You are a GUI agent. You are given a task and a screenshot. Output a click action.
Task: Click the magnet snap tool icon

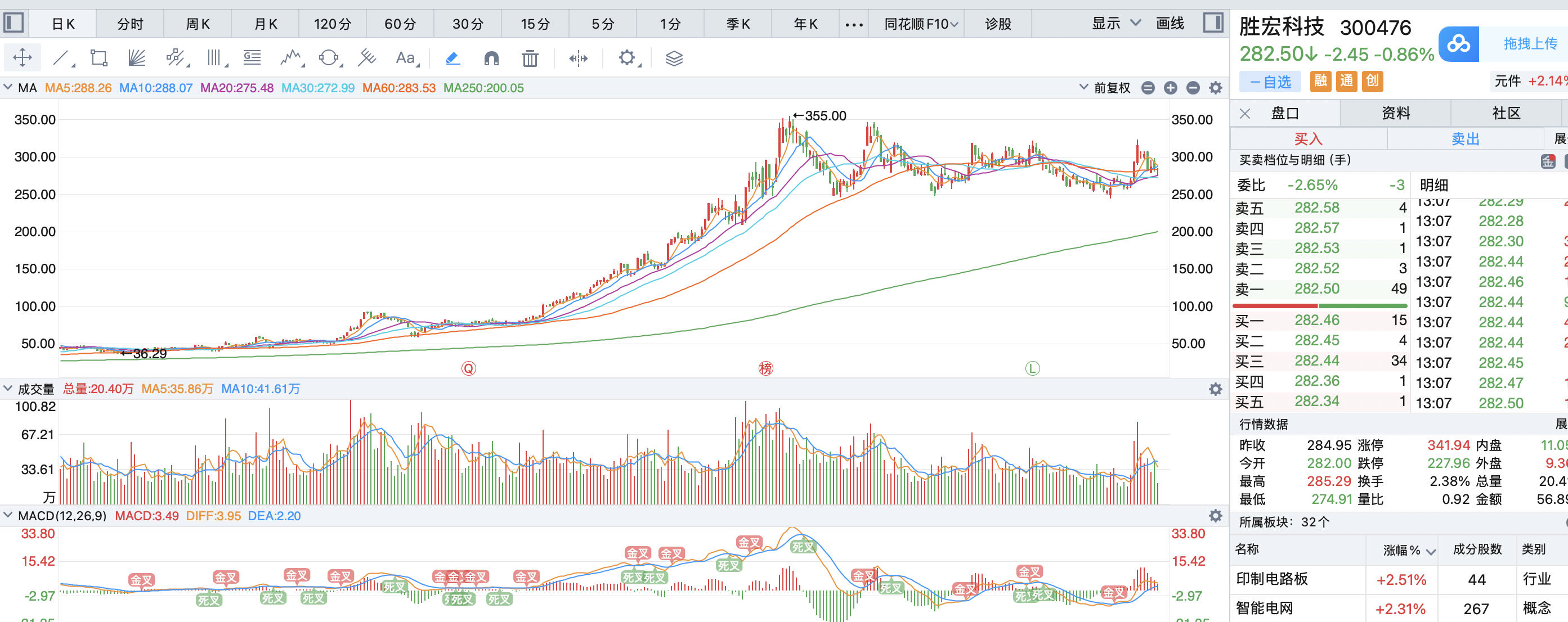pyautogui.click(x=491, y=58)
